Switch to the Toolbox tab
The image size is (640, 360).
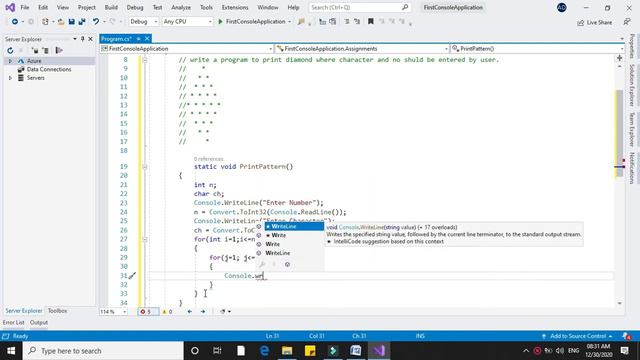click(x=57, y=311)
